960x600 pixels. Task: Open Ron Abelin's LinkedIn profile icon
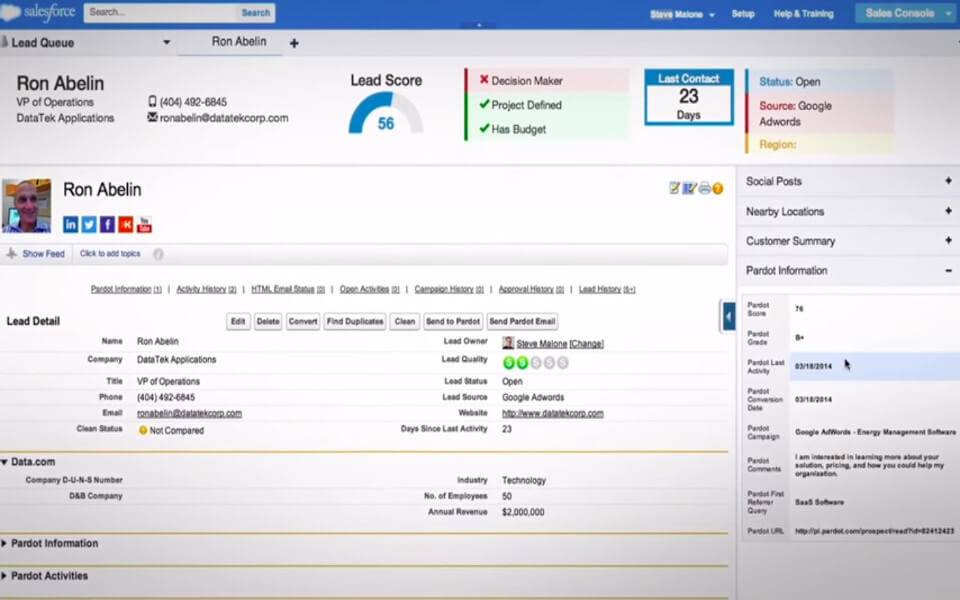[x=70, y=225]
